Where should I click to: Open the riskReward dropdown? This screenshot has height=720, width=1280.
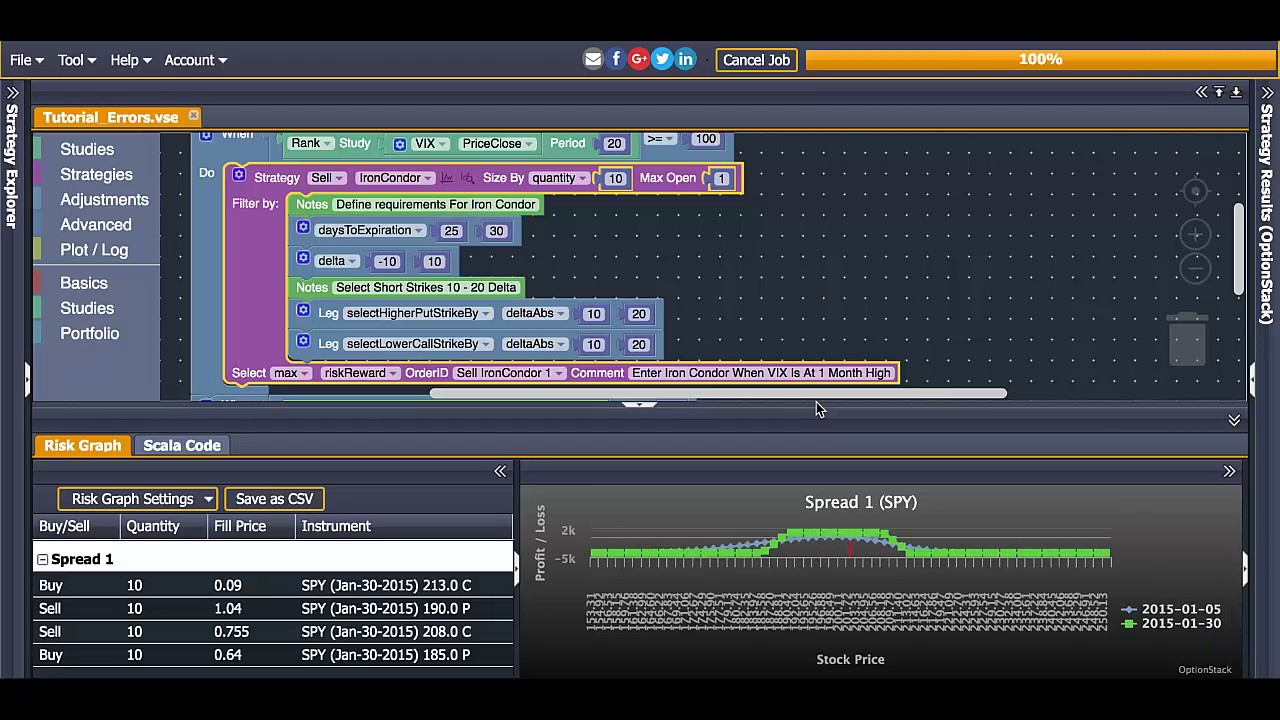pos(361,373)
